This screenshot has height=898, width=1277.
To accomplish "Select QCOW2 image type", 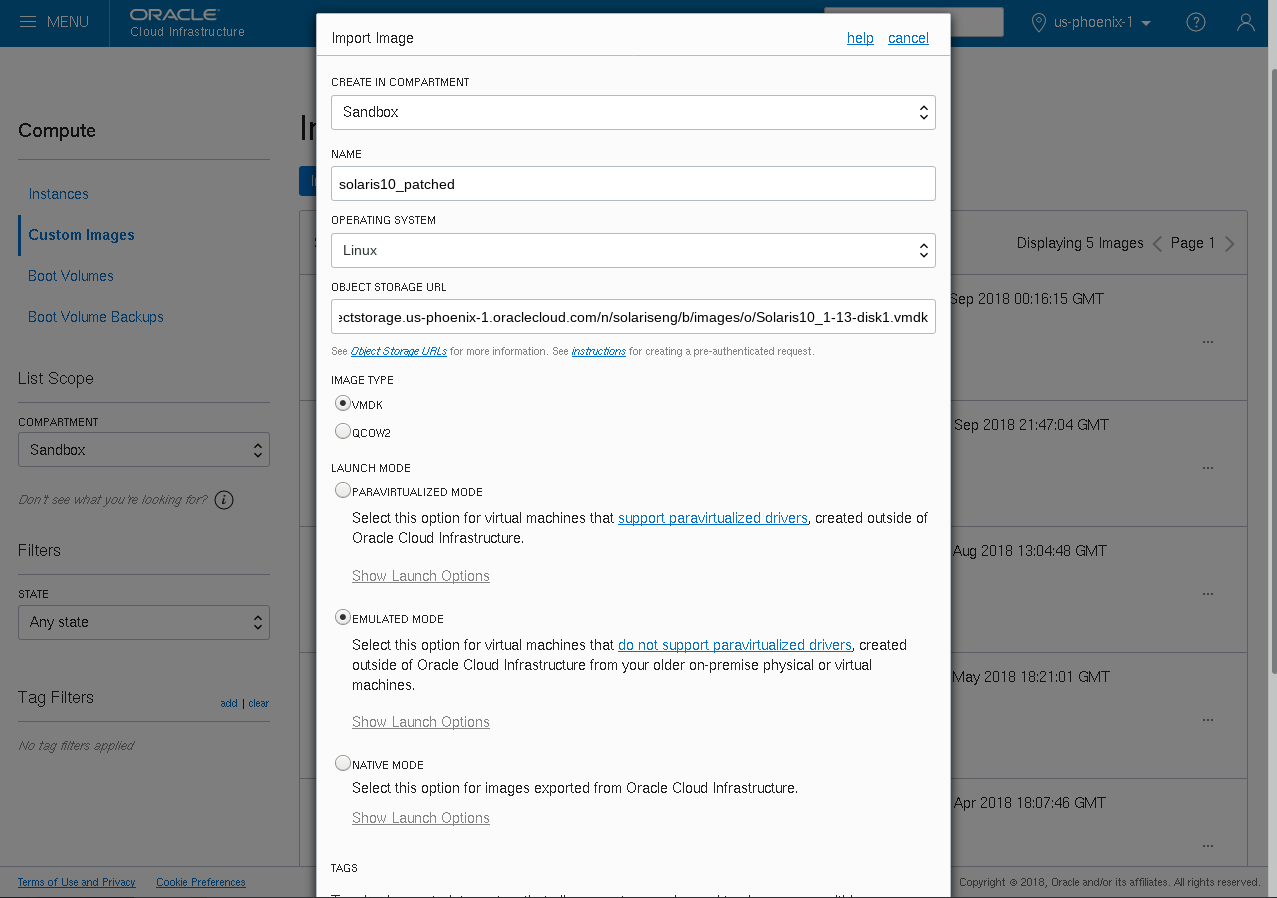I will [x=343, y=432].
